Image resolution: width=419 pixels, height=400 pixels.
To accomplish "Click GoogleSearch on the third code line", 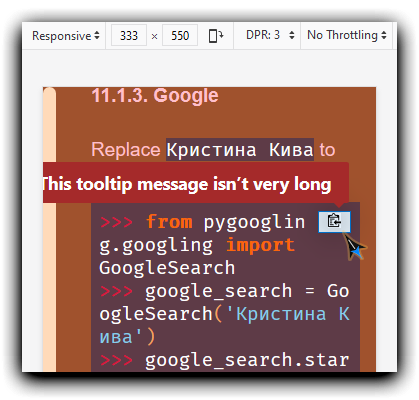I will click(167, 268).
